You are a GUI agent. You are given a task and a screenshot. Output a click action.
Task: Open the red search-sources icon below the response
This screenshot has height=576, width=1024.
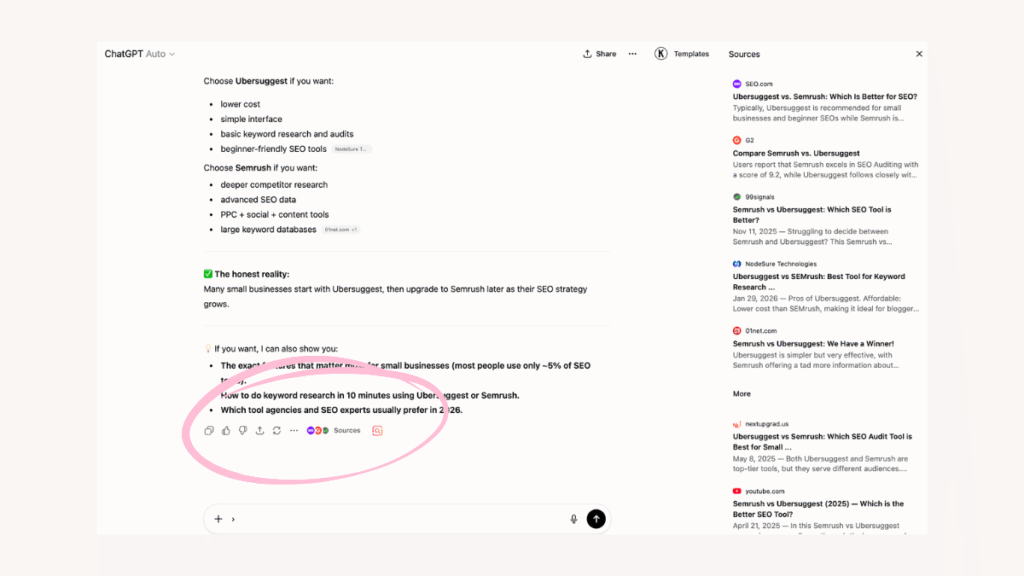(x=378, y=430)
